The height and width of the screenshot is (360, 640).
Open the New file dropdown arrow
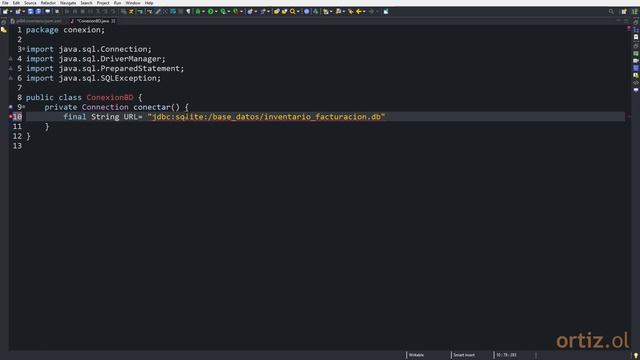11,11
